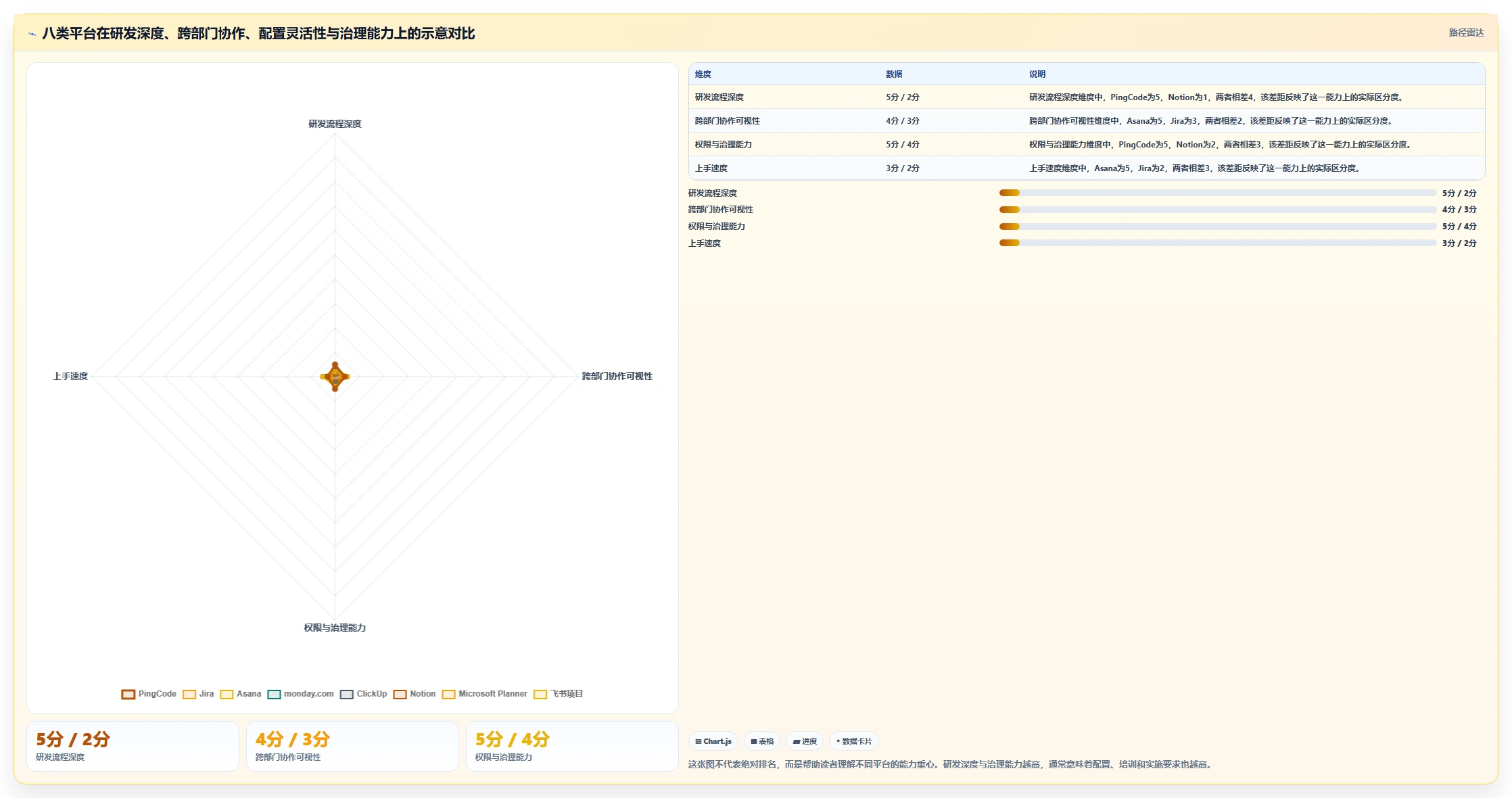Toggle ClickUp legend entry
The height and width of the screenshot is (798, 1512).
[364, 694]
